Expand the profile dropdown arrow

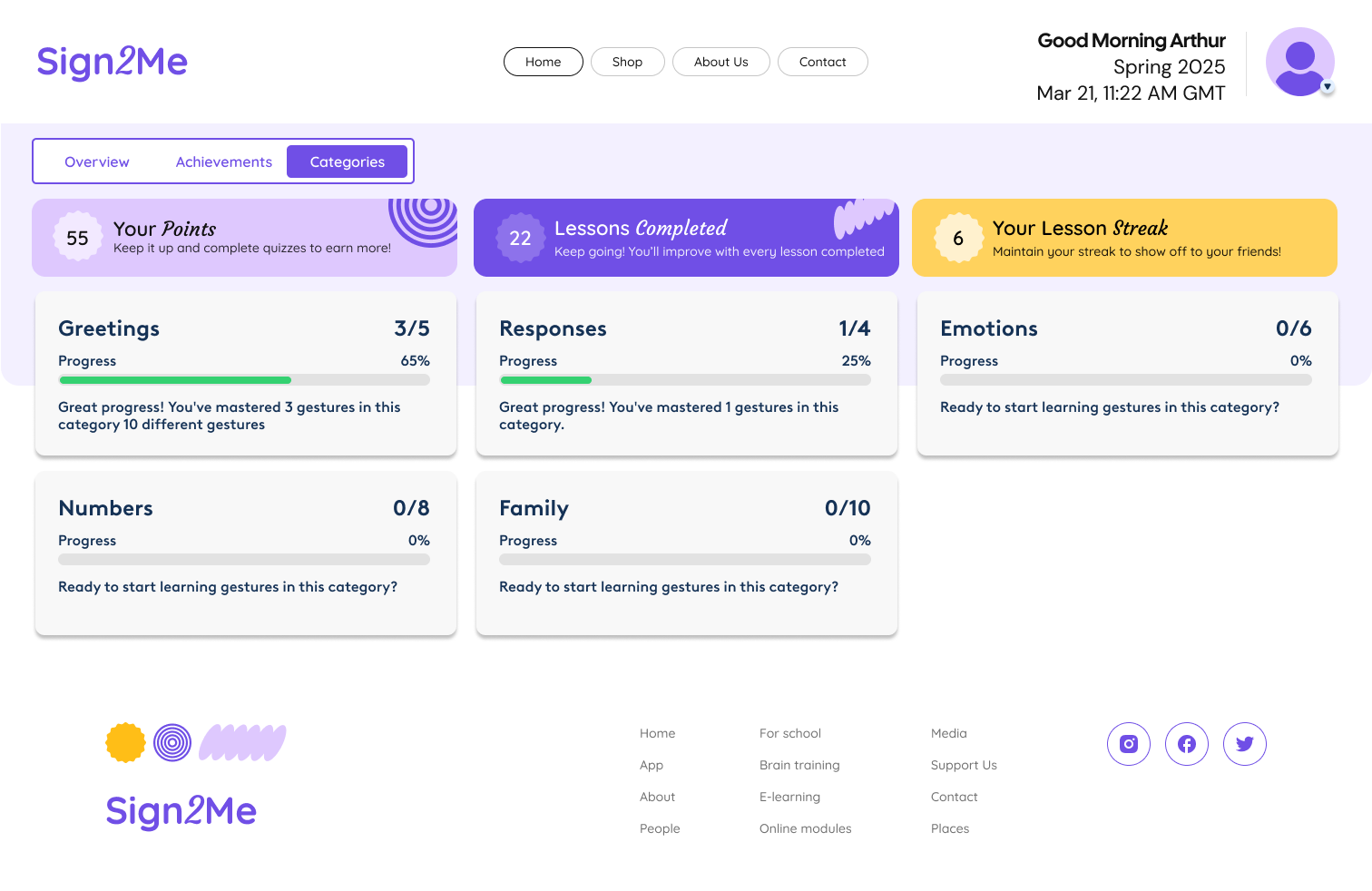[1328, 87]
